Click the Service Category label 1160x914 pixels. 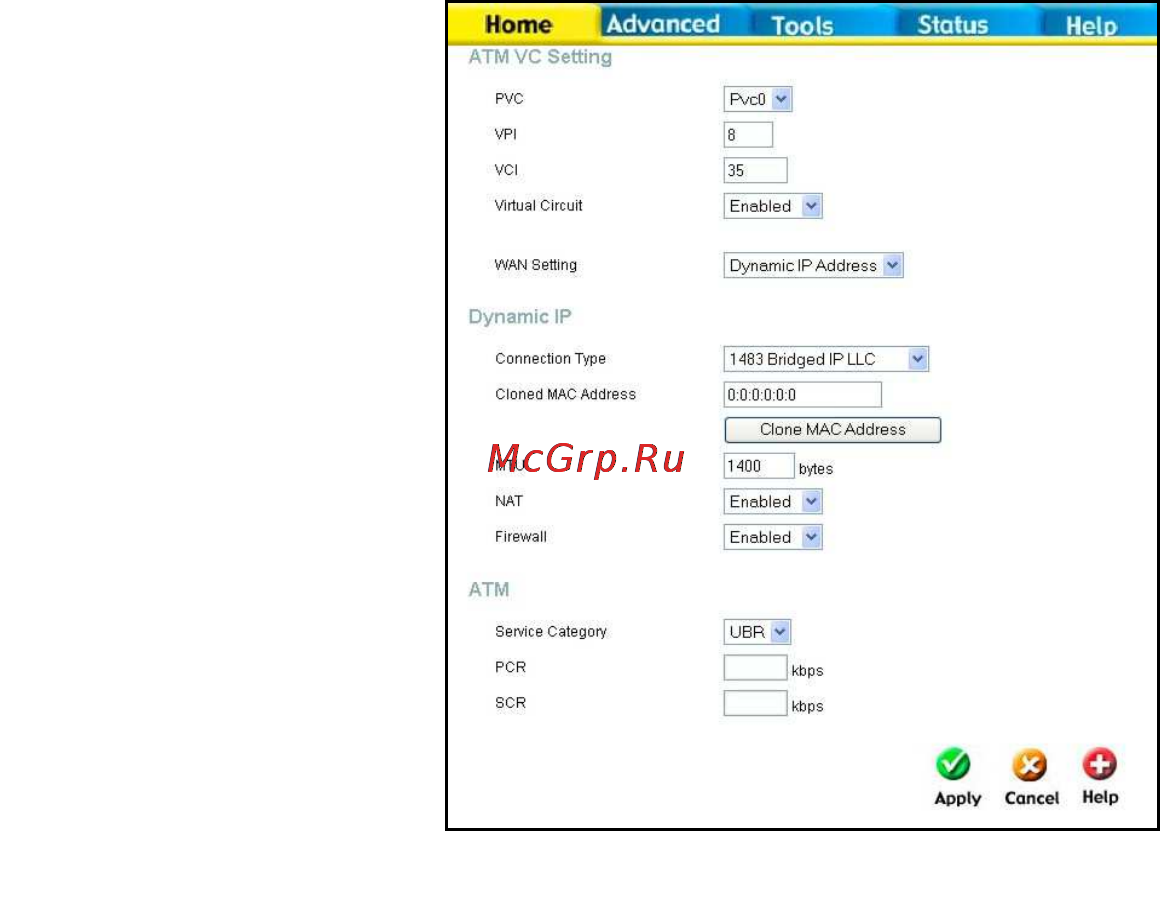(550, 631)
